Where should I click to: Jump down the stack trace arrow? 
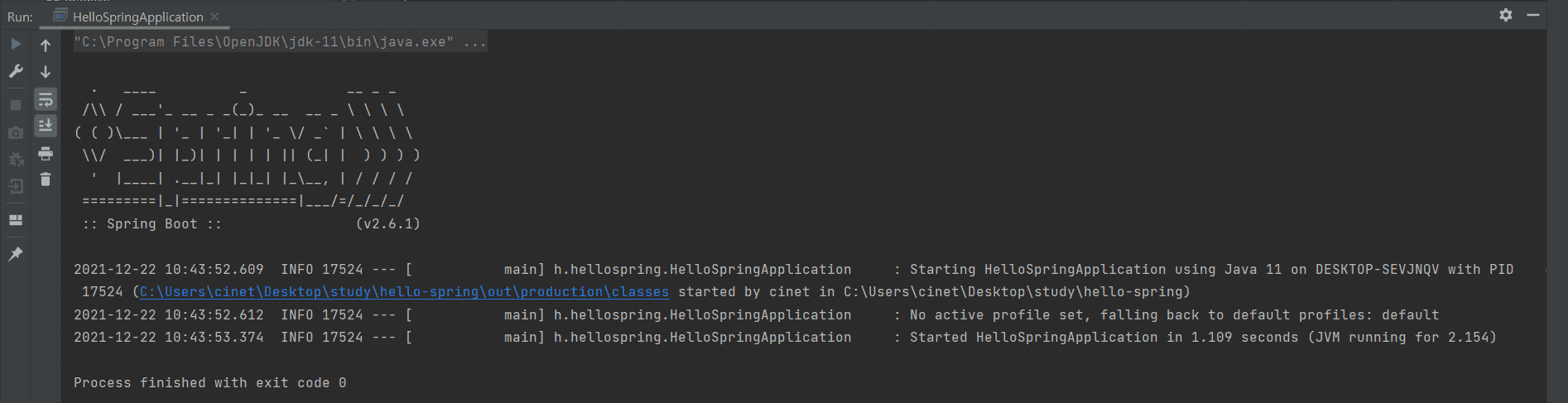[46, 72]
